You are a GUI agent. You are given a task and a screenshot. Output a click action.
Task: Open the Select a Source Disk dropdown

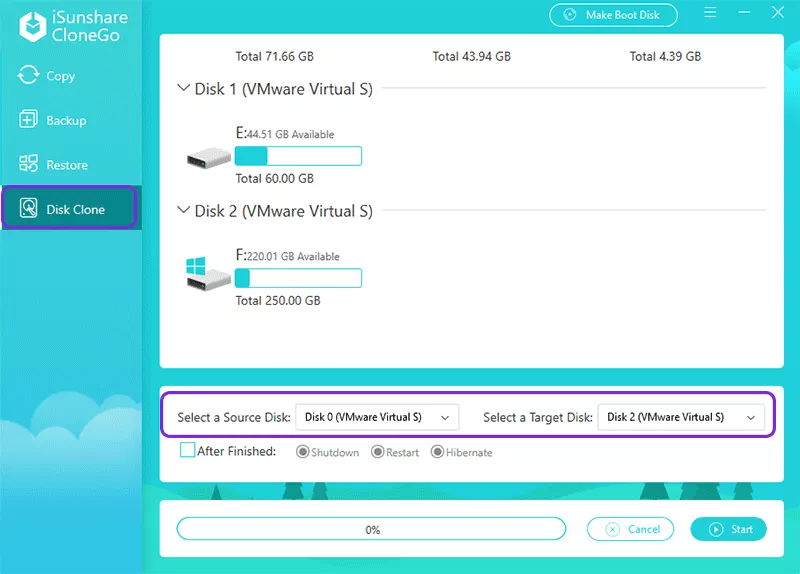click(x=377, y=417)
